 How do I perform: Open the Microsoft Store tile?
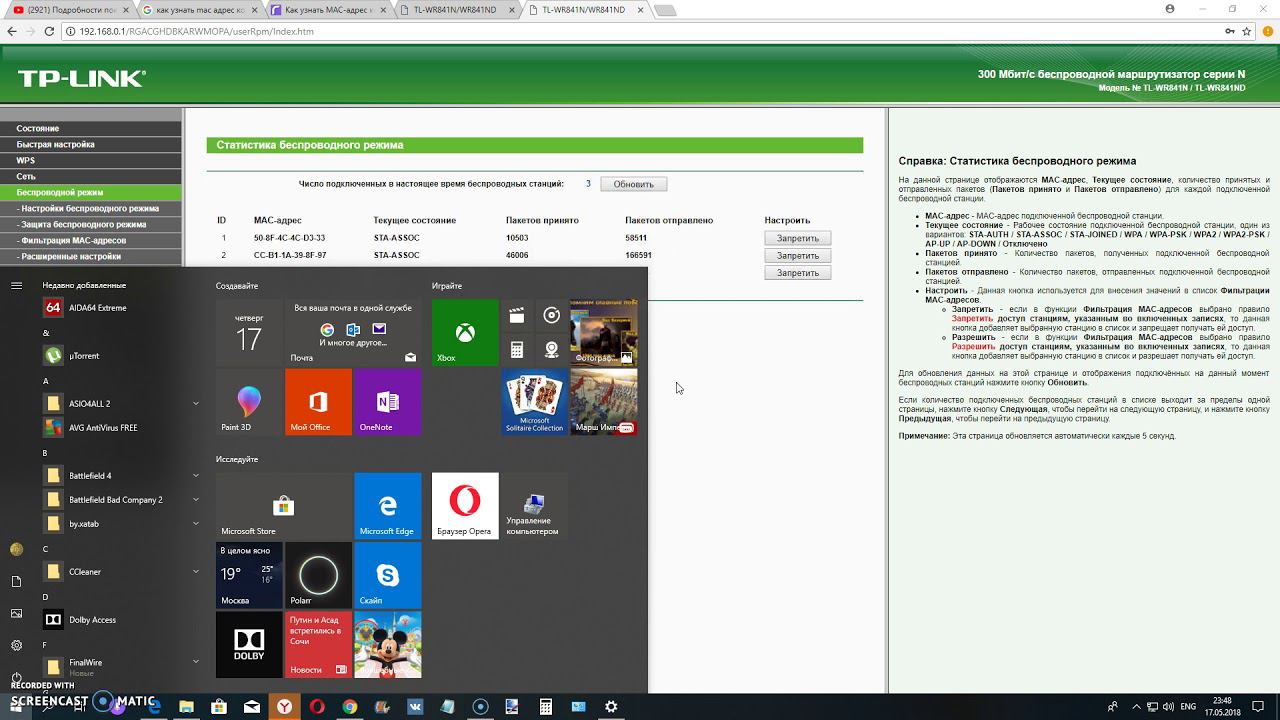pyautogui.click(x=284, y=506)
